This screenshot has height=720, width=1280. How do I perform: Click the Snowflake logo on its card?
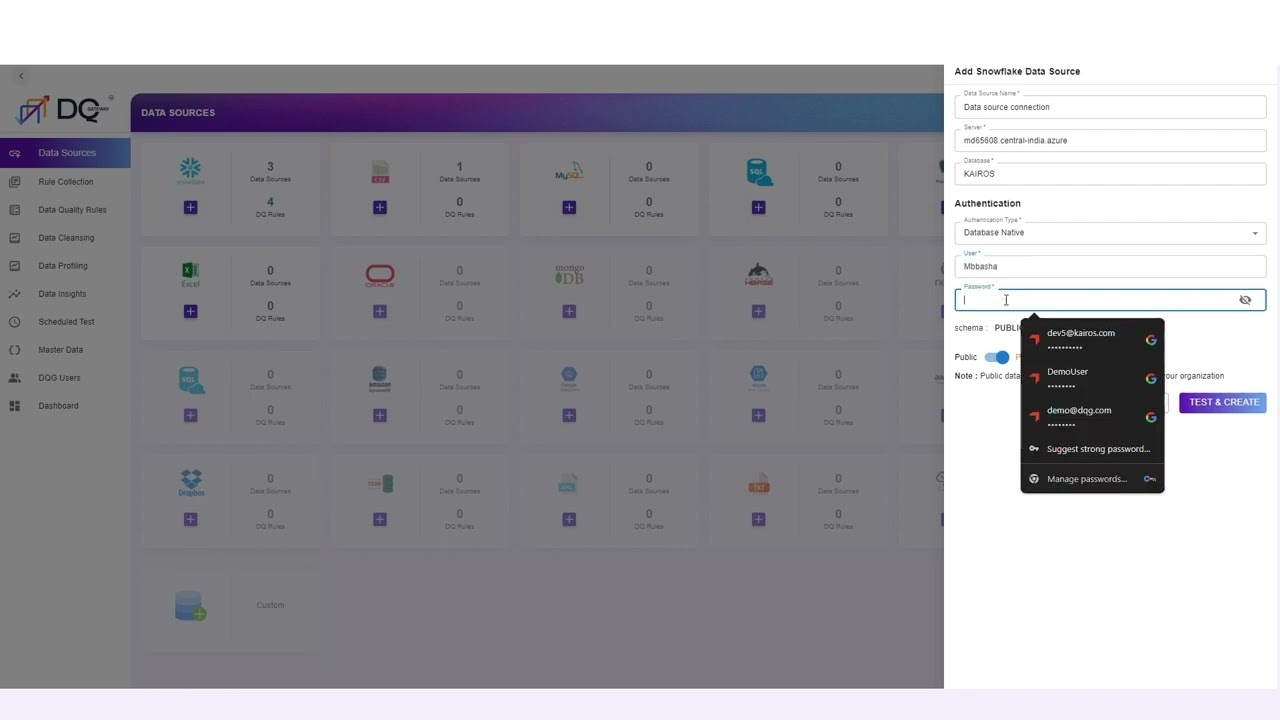pos(190,171)
